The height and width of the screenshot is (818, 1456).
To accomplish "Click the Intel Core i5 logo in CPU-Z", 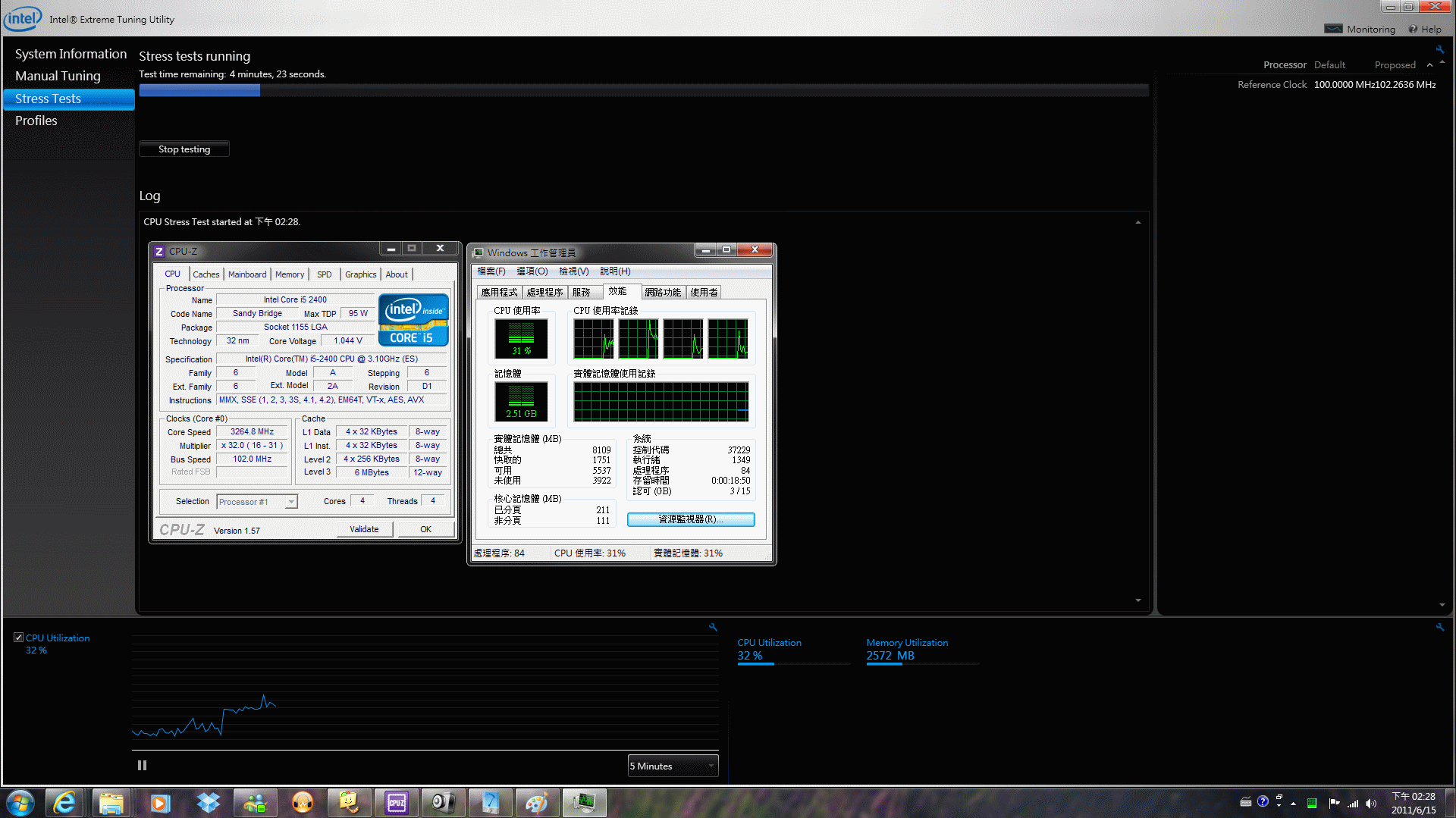I will pos(413,320).
